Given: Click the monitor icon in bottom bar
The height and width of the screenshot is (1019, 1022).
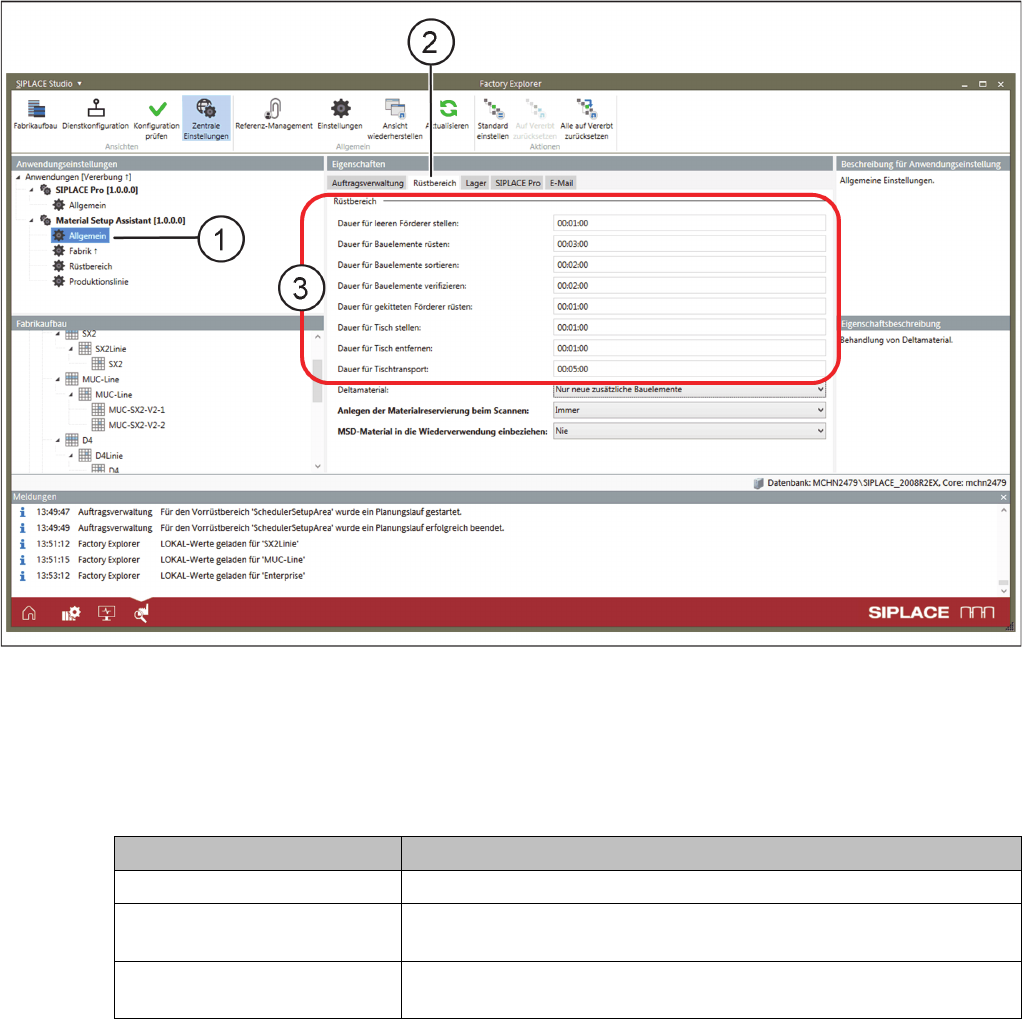Looking at the screenshot, I should click(x=106, y=613).
